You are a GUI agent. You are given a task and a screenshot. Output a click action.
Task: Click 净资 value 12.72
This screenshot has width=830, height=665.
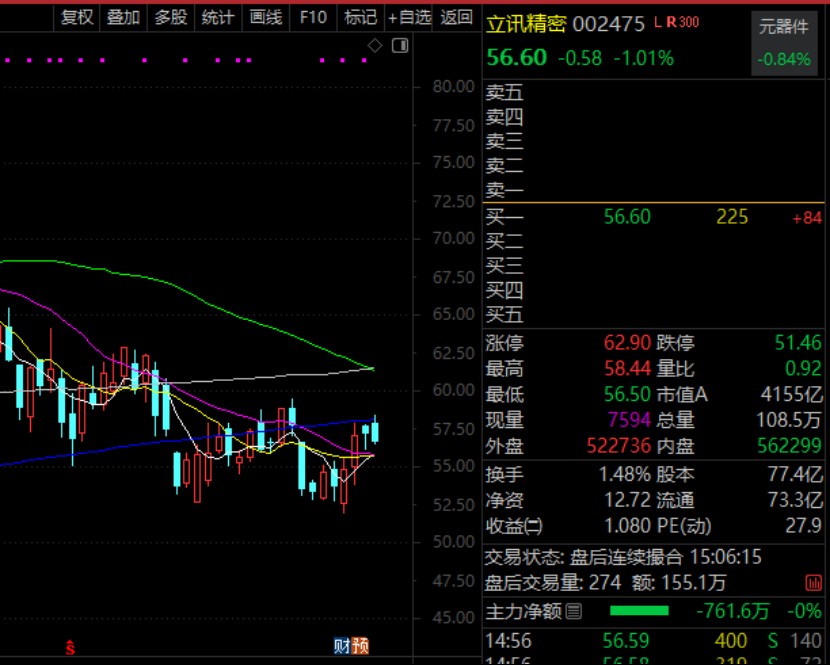coord(628,500)
